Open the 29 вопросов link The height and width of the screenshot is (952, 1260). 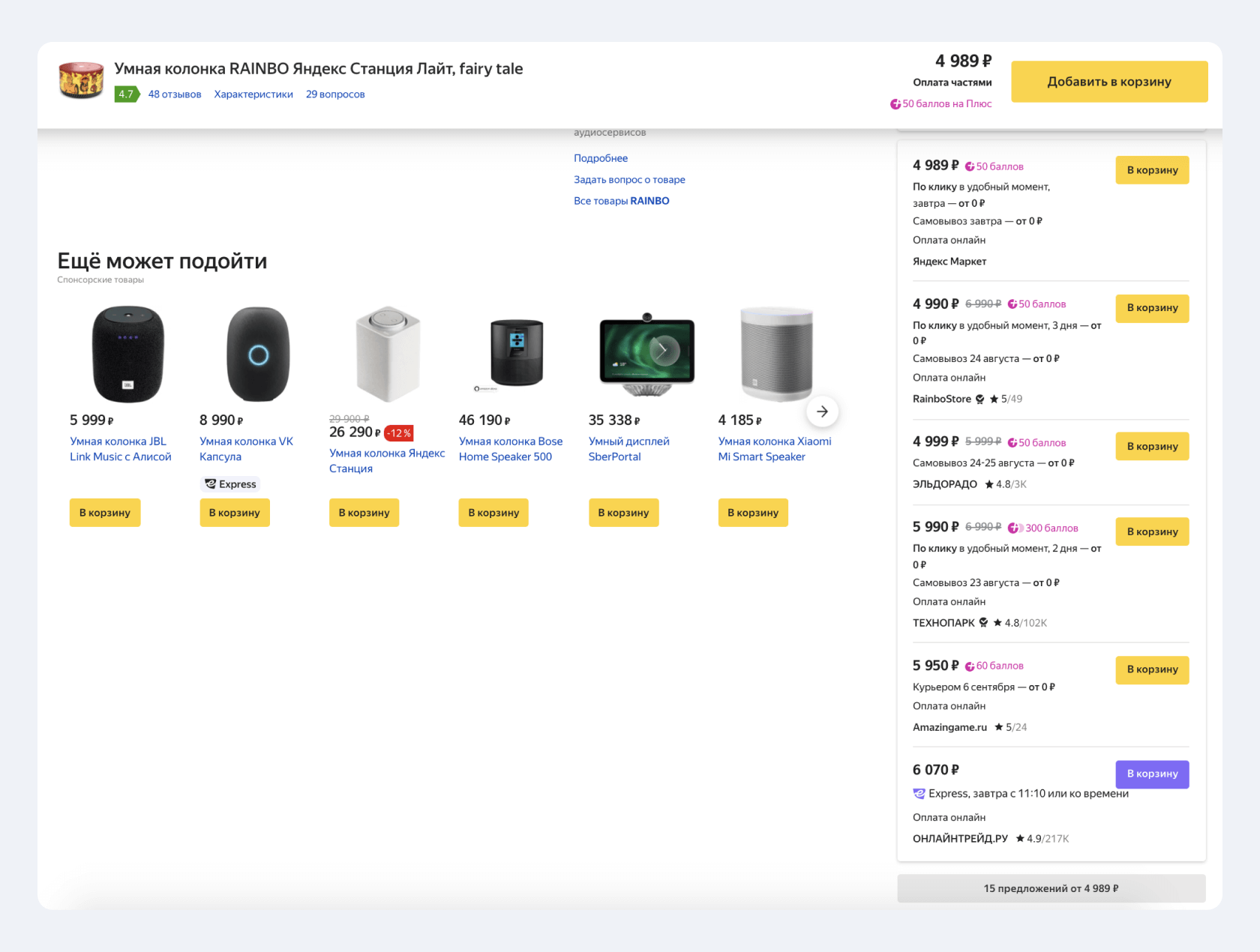click(x=335, y=94)
